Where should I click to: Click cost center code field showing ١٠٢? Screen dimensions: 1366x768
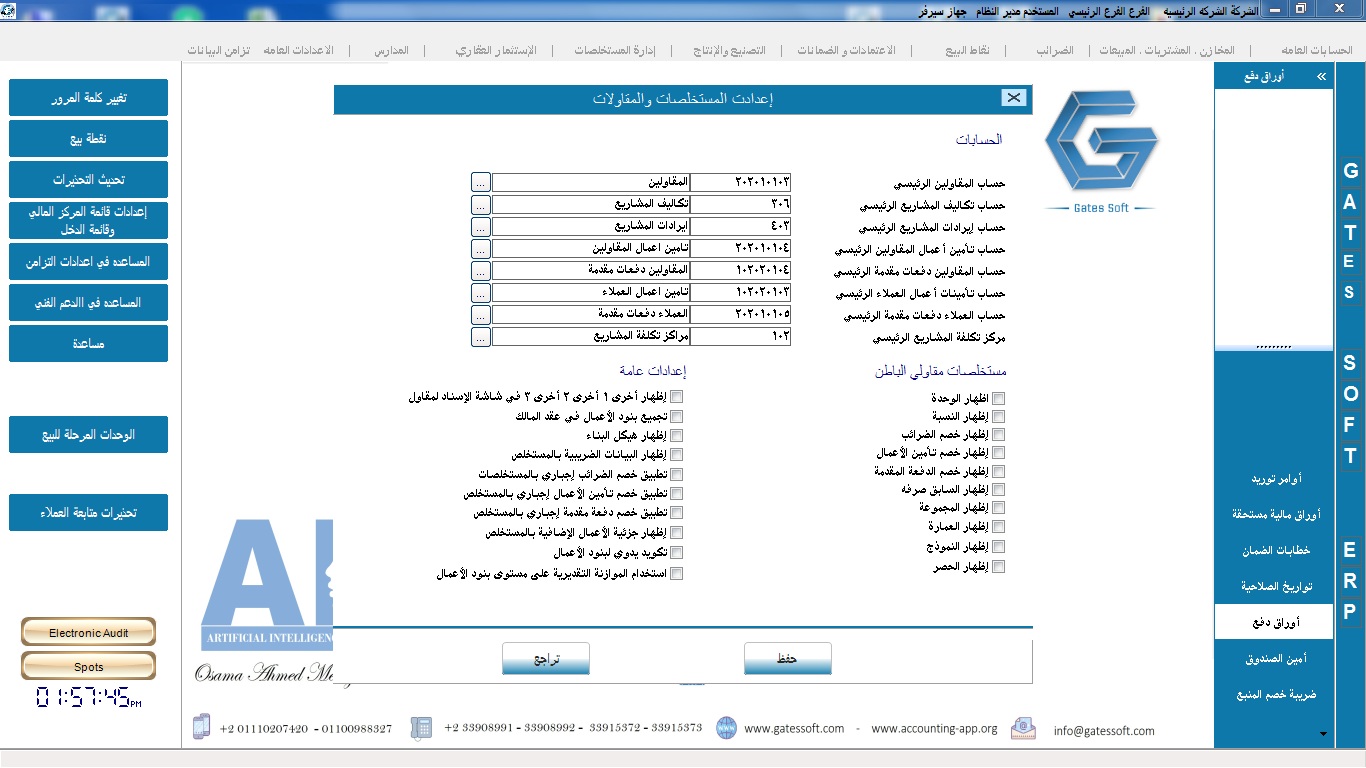click(x=740, y=337)
